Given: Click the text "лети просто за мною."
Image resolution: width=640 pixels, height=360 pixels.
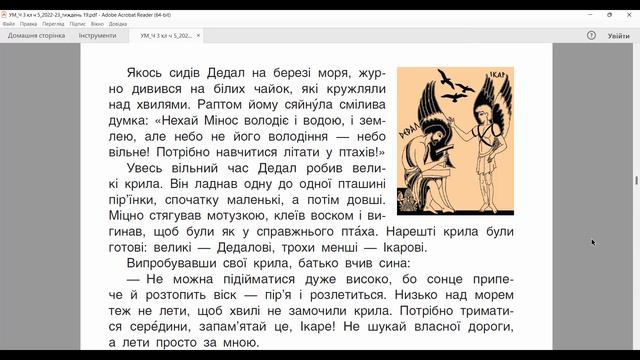Looking at the screenshot, I should [191, 342].
